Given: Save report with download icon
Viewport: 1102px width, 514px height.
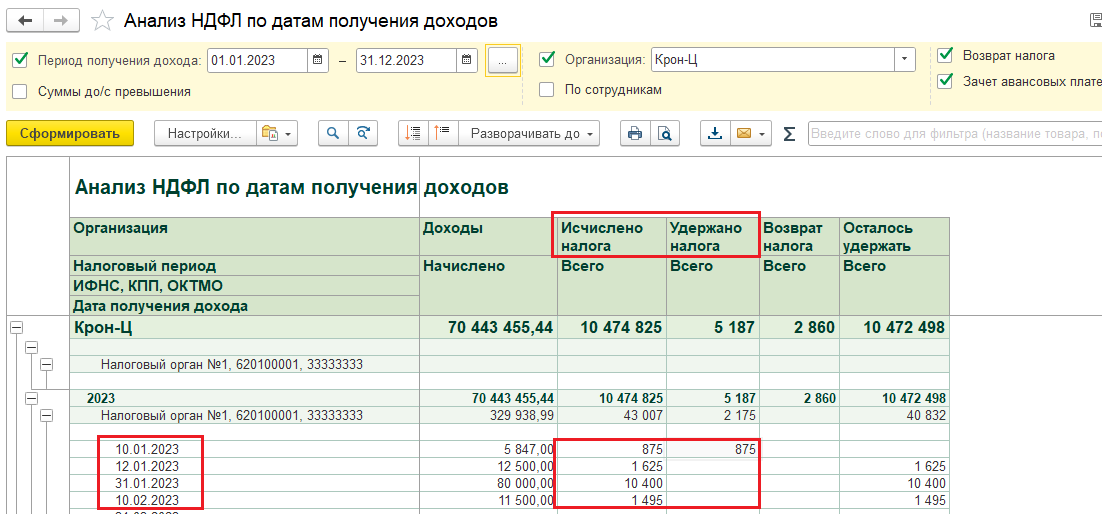Looking at the screenshot, I should [x=715, y=133].
